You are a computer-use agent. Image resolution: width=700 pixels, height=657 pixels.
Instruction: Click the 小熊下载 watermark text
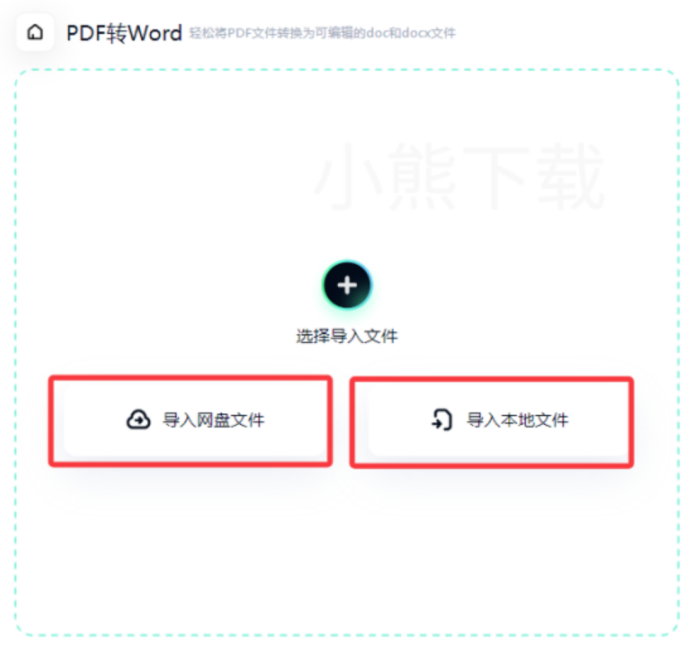pyautogui.click(x=459, y=176)
